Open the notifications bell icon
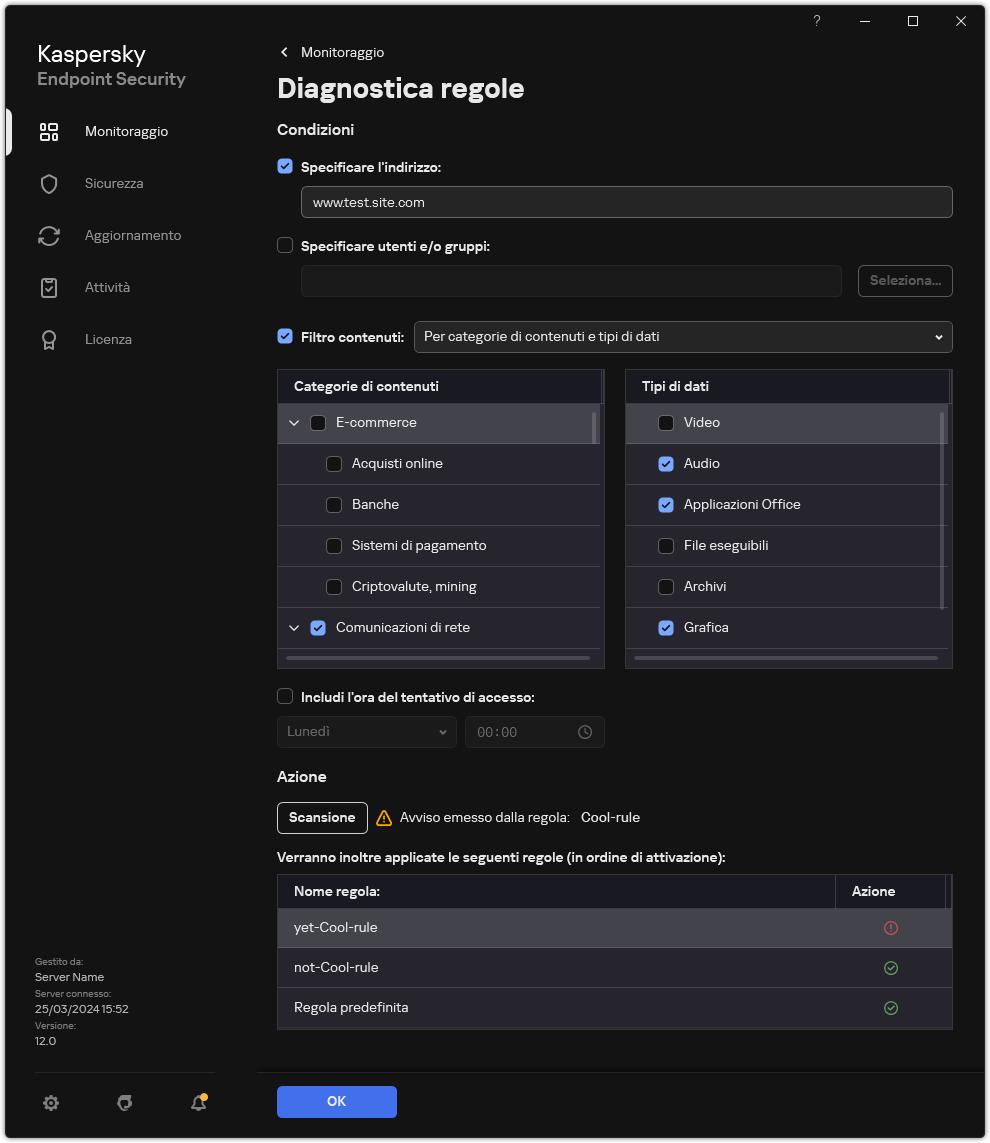 point(198,1103)
